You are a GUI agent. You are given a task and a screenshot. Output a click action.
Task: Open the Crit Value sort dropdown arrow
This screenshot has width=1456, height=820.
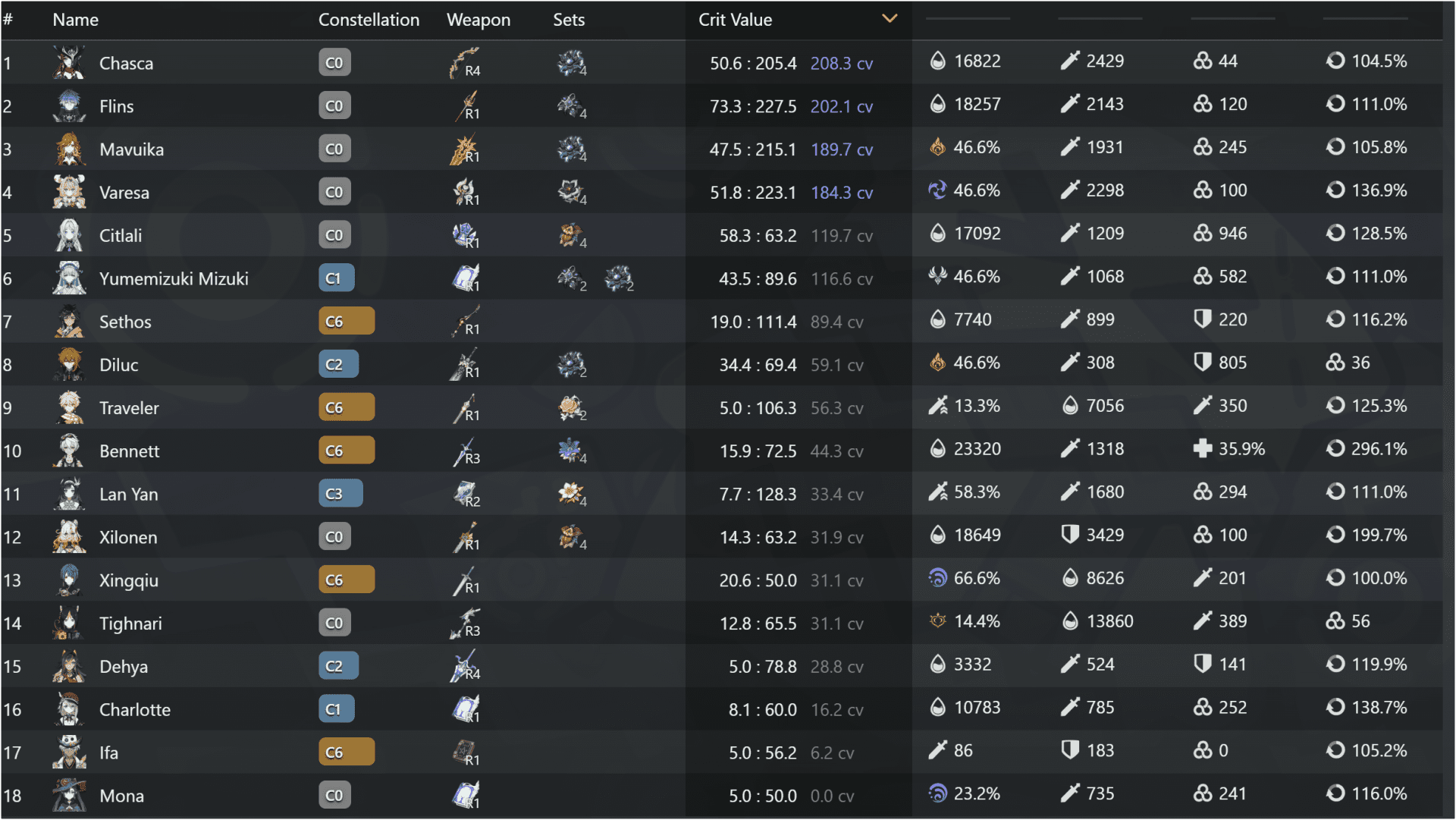[890, 19]
